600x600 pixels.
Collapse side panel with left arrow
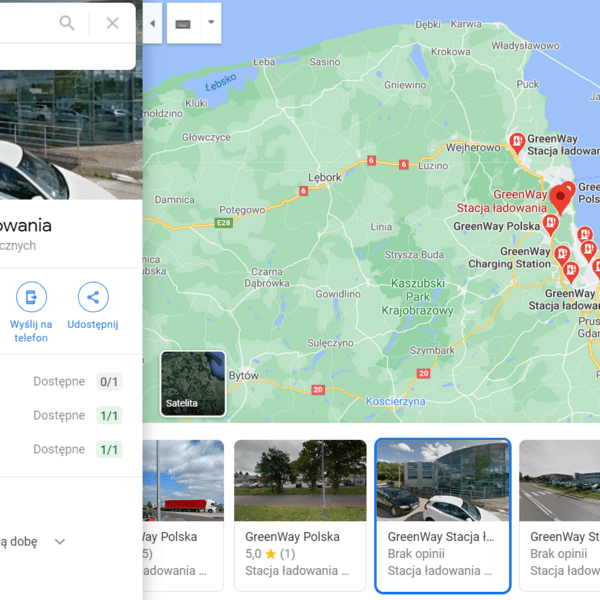point(153,23)
